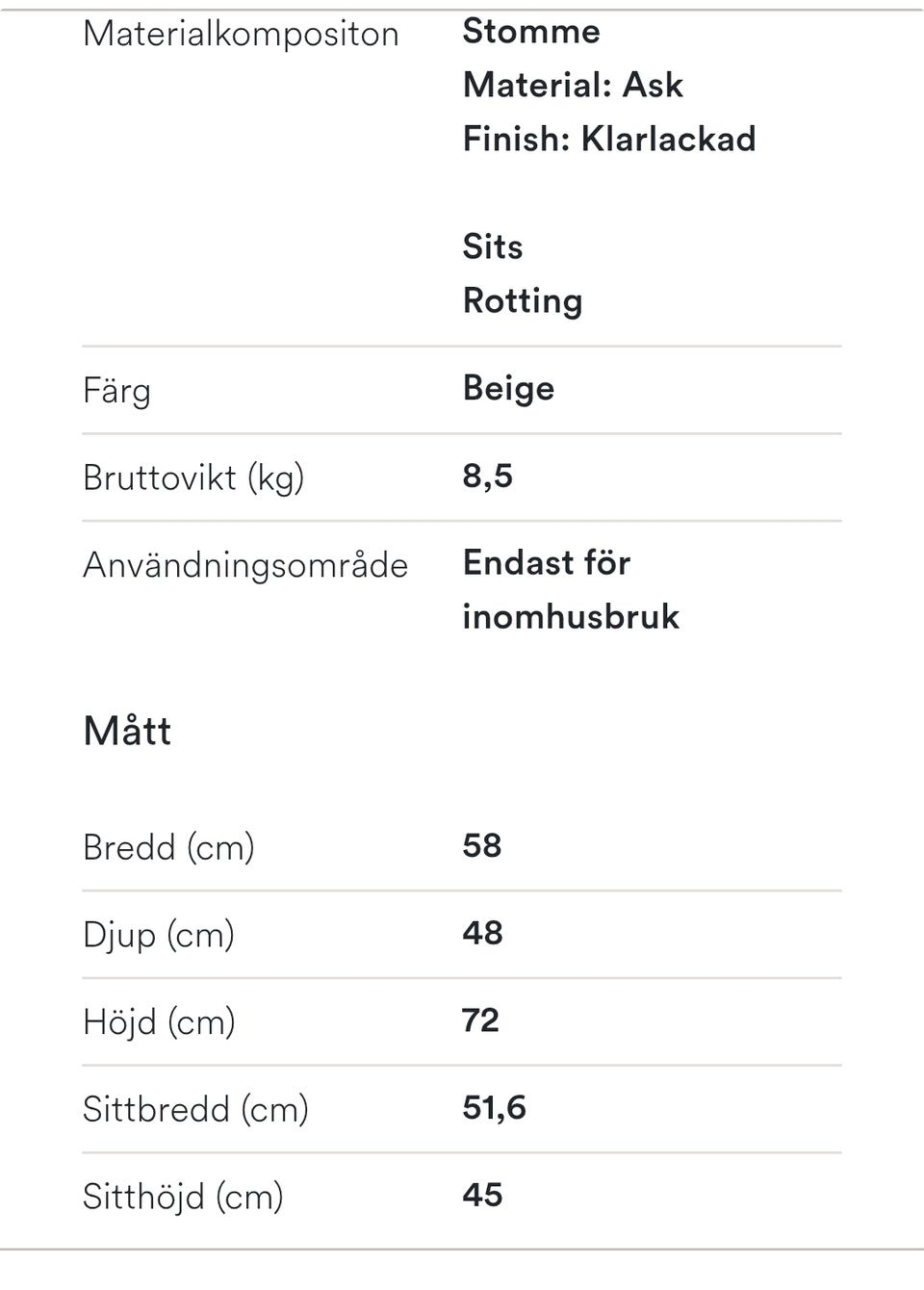This screenshot has height=1290, width=924.
Task: Select the Stomme text
Action: click(x=531, y=32)
